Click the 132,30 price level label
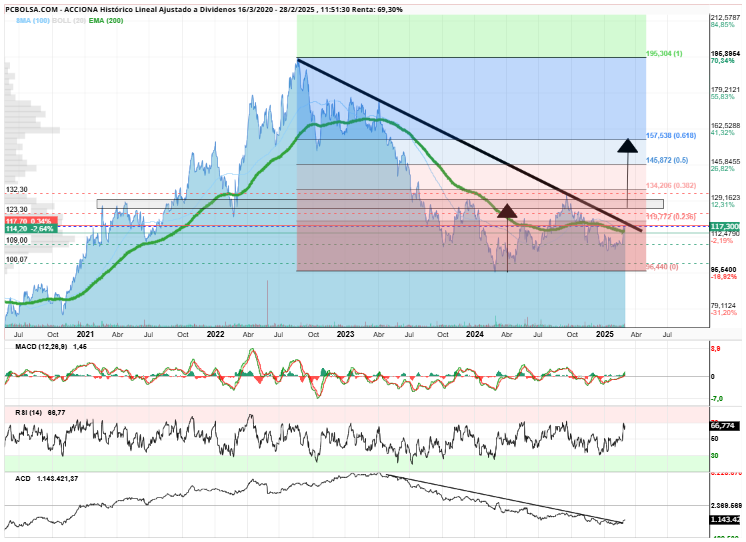 click(17, 189)
